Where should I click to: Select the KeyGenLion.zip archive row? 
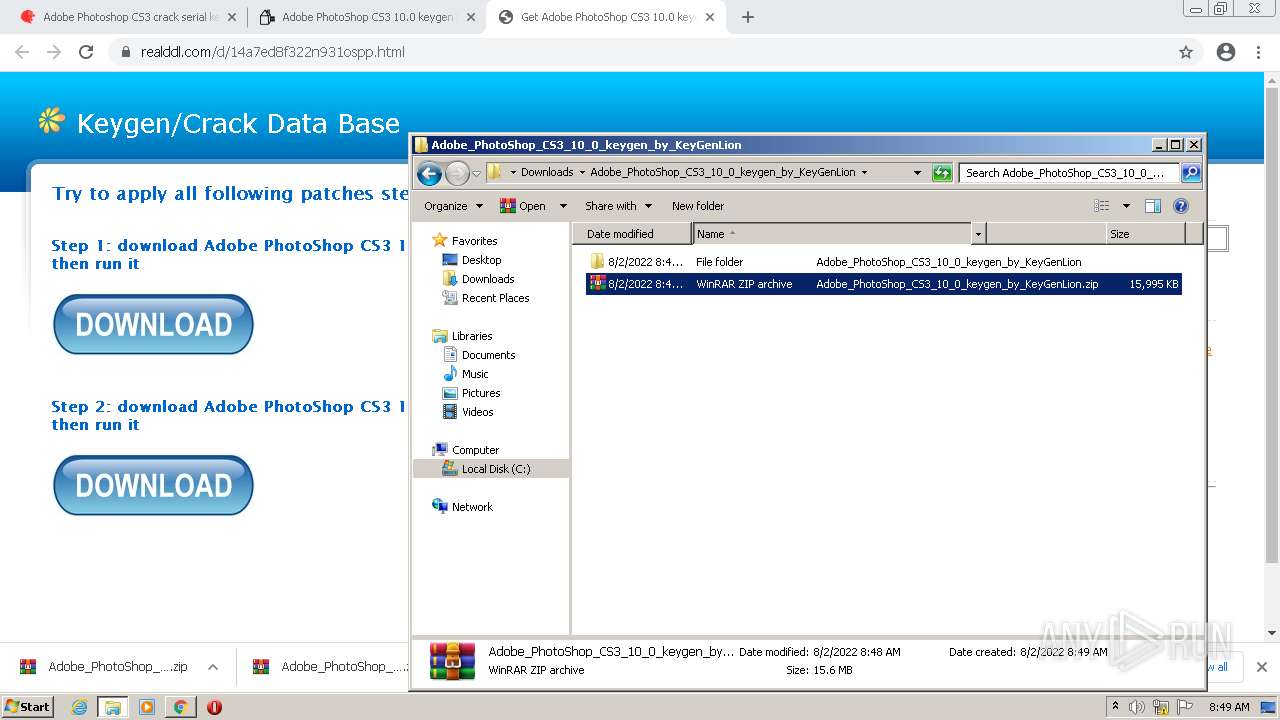(x=883, y=284)
